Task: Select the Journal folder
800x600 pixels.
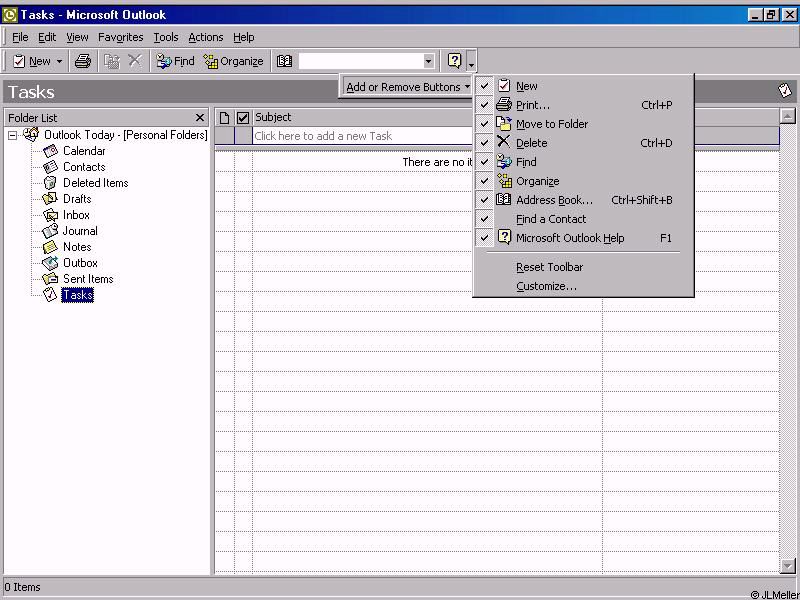Action: pyautogui.click(x=80, y=231)
